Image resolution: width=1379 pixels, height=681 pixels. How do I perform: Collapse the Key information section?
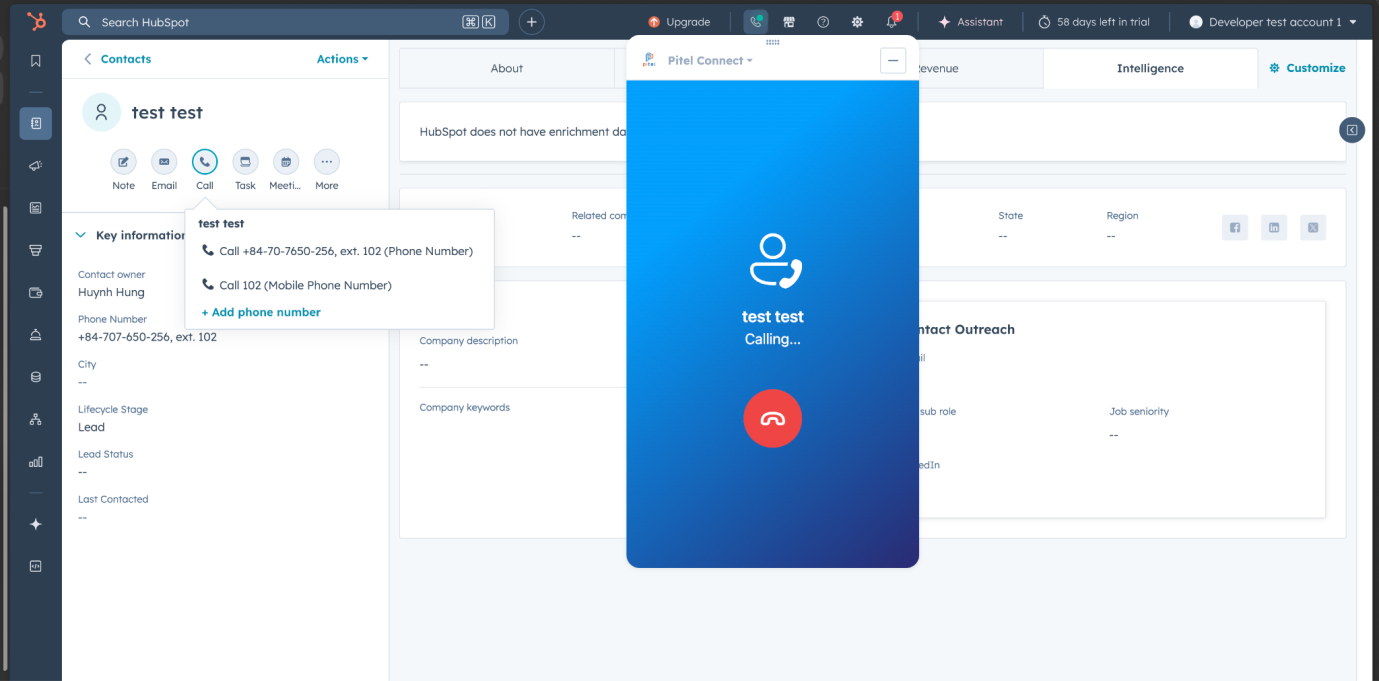[x=81, y=235]
